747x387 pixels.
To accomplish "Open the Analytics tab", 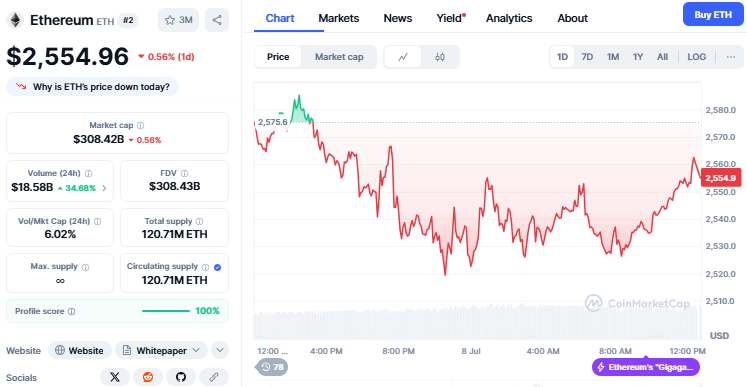I will click(x=509, y=18).
